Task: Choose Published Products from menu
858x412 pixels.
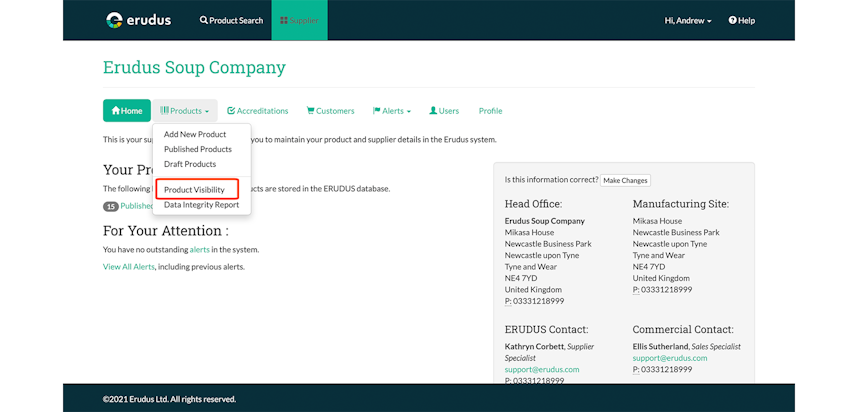Action: pos(198,149)
